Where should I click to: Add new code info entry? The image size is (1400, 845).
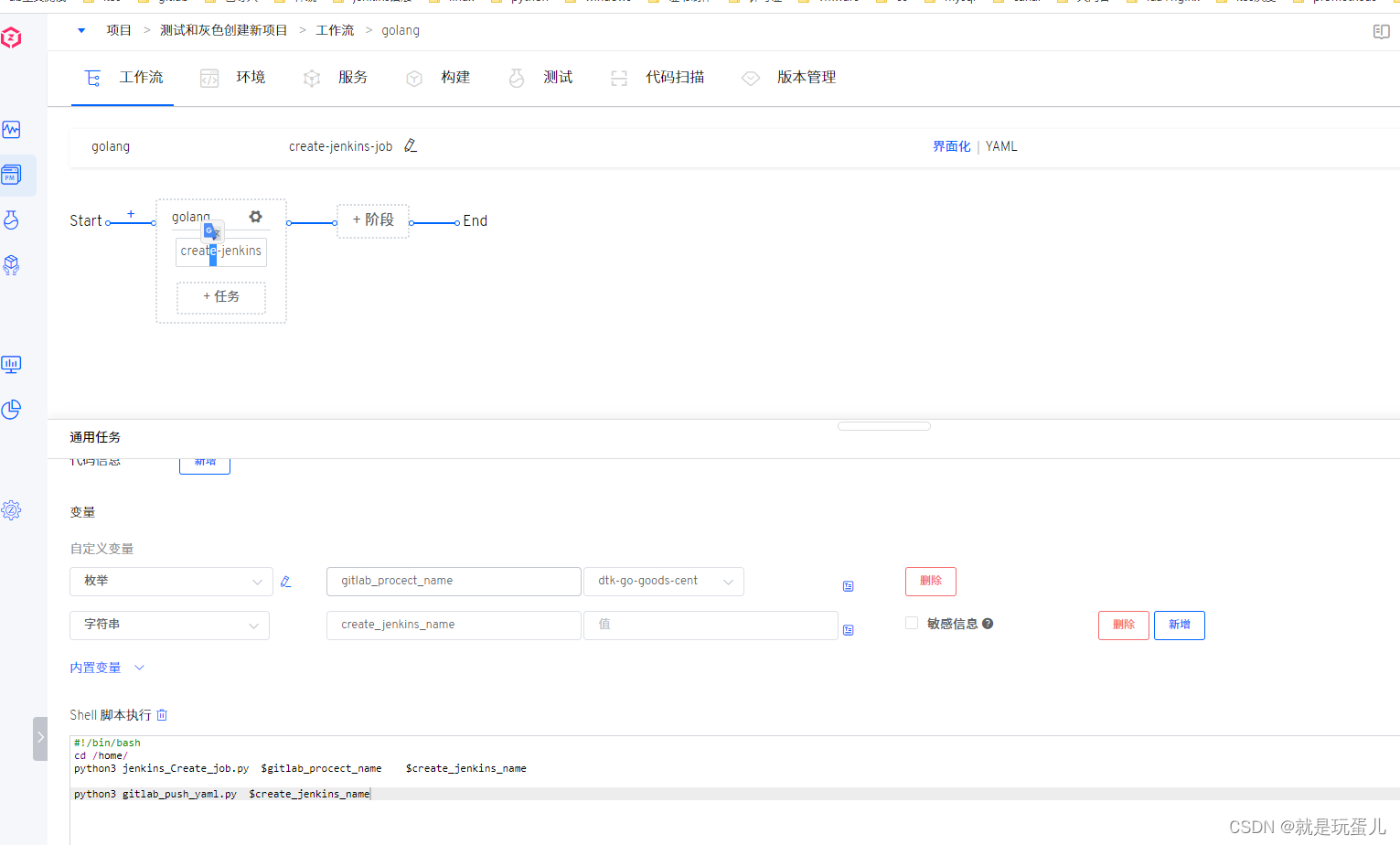205,465
